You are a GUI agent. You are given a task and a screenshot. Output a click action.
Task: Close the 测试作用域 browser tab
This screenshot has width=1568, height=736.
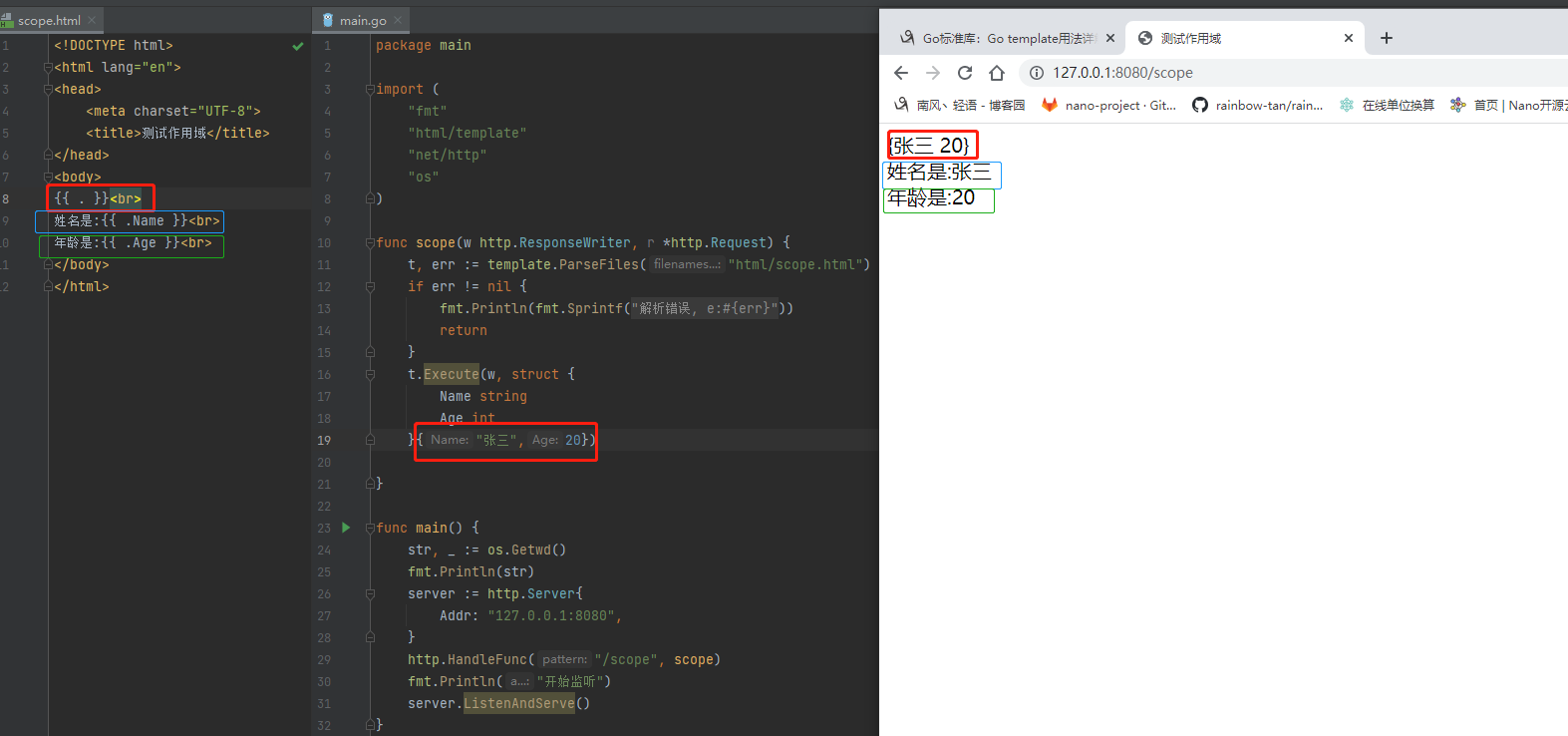point(1349,38)
